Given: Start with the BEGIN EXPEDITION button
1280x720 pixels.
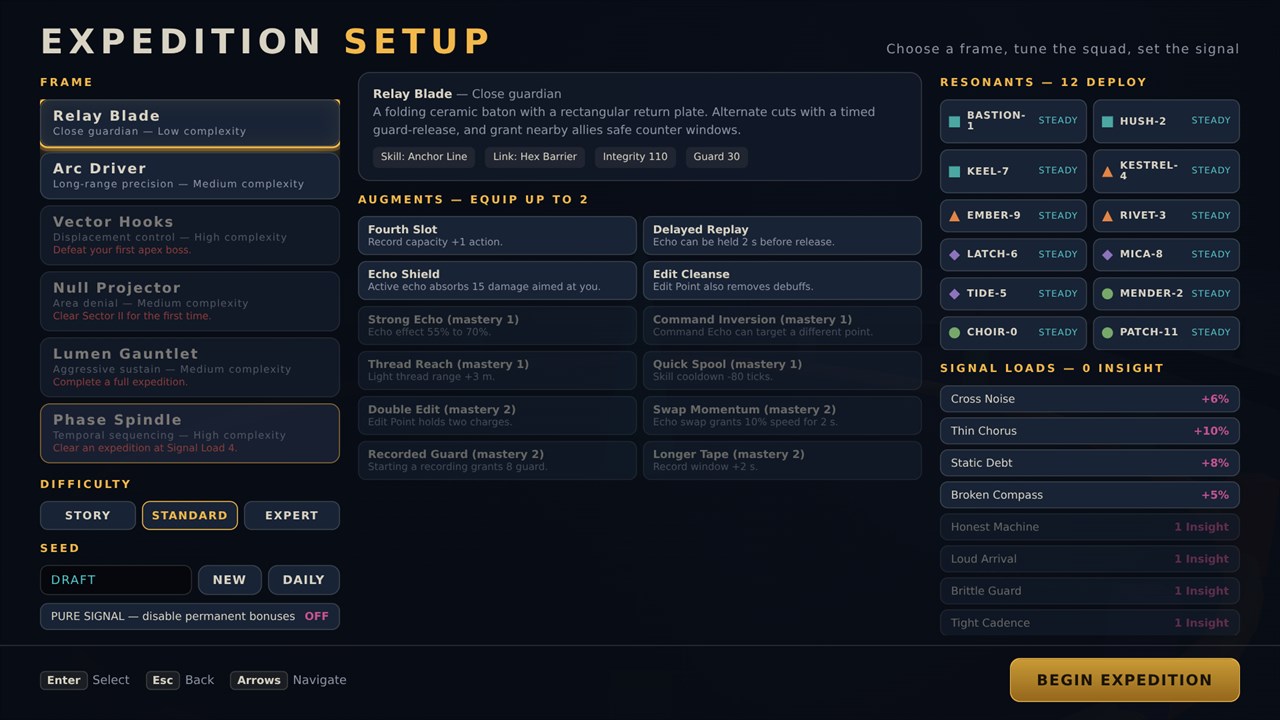Looking at the screenshot, I should (x=1124, y=680).
